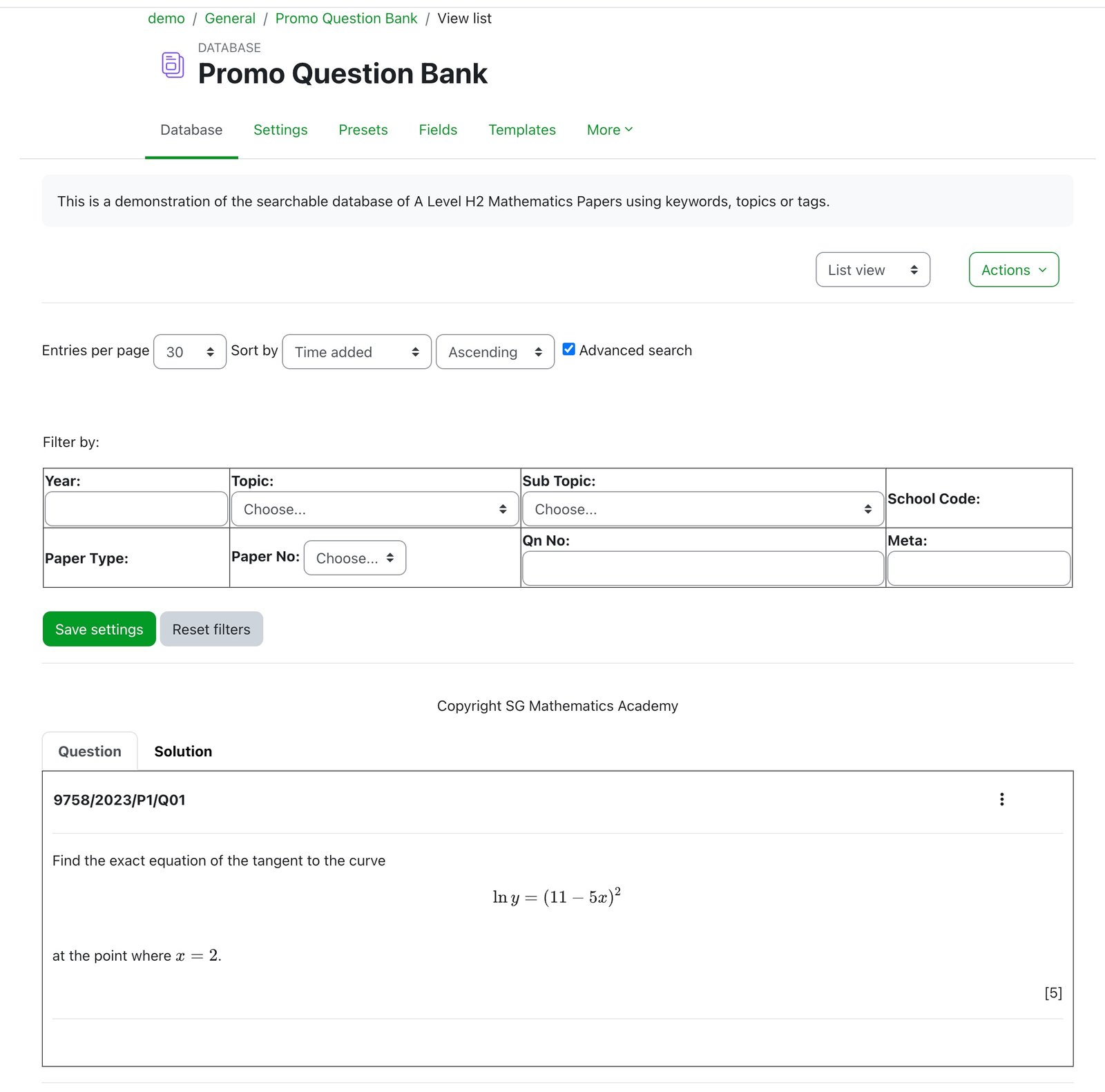Follow the General breadcrumb link
1105x1092 pixels.
point(230,19)
